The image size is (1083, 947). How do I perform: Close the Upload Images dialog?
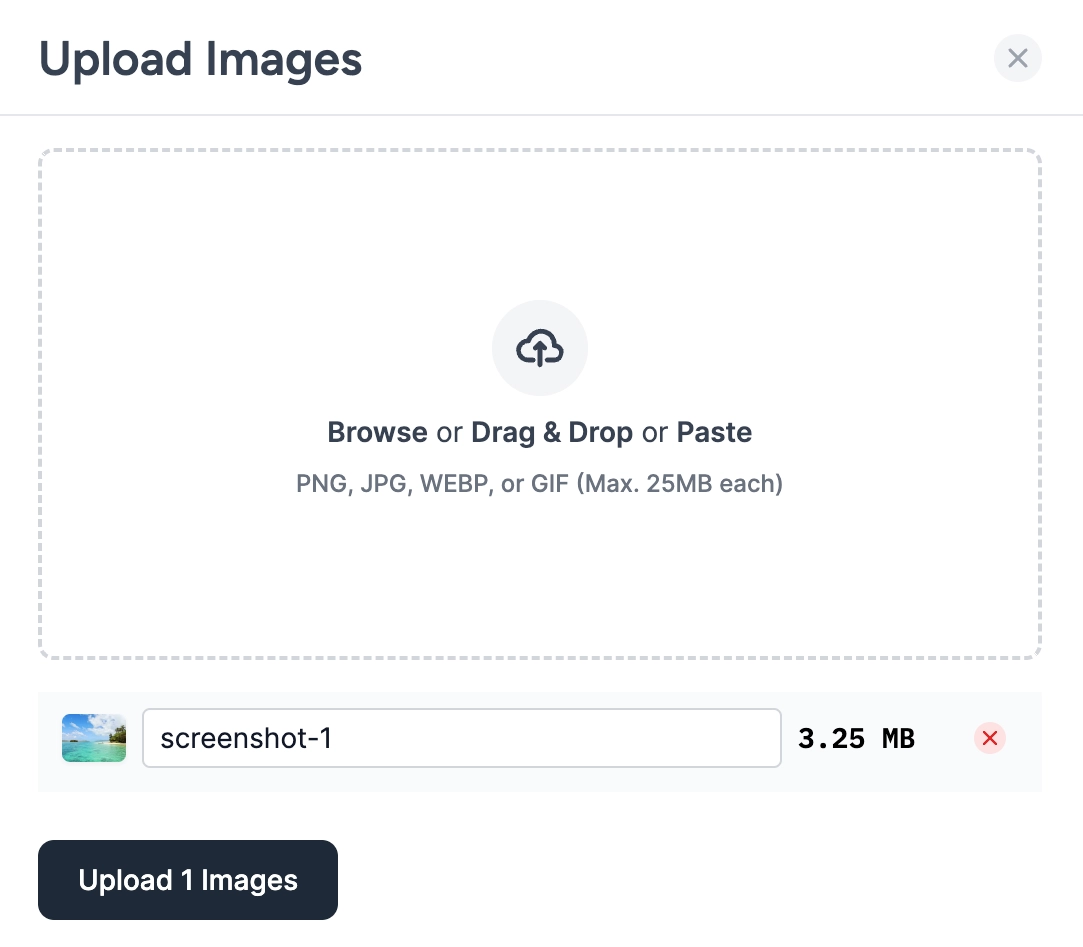point(1017,58)
